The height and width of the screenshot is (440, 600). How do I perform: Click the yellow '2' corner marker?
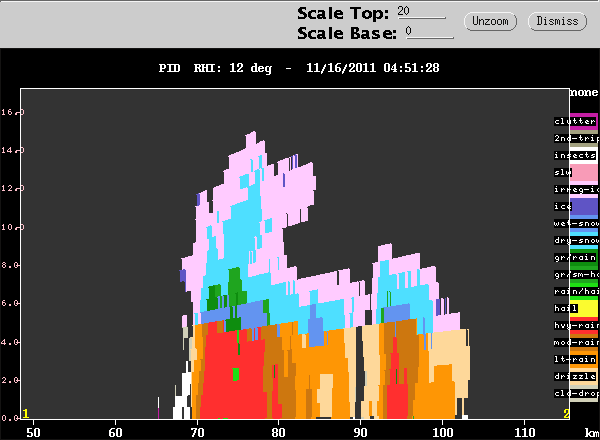point(566,414)
